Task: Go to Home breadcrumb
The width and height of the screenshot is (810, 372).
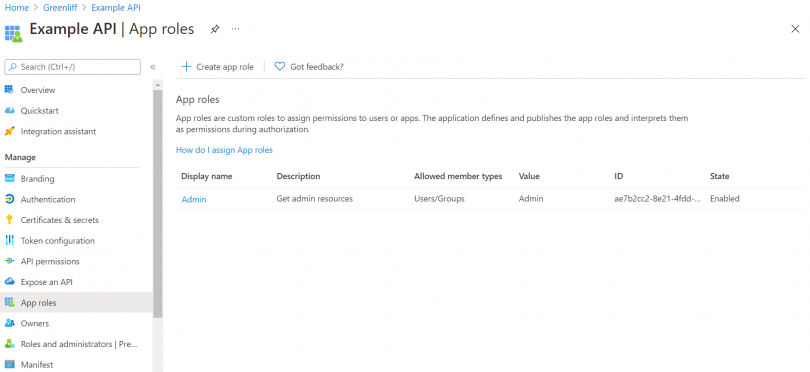Action: click(x=17, y=8)
